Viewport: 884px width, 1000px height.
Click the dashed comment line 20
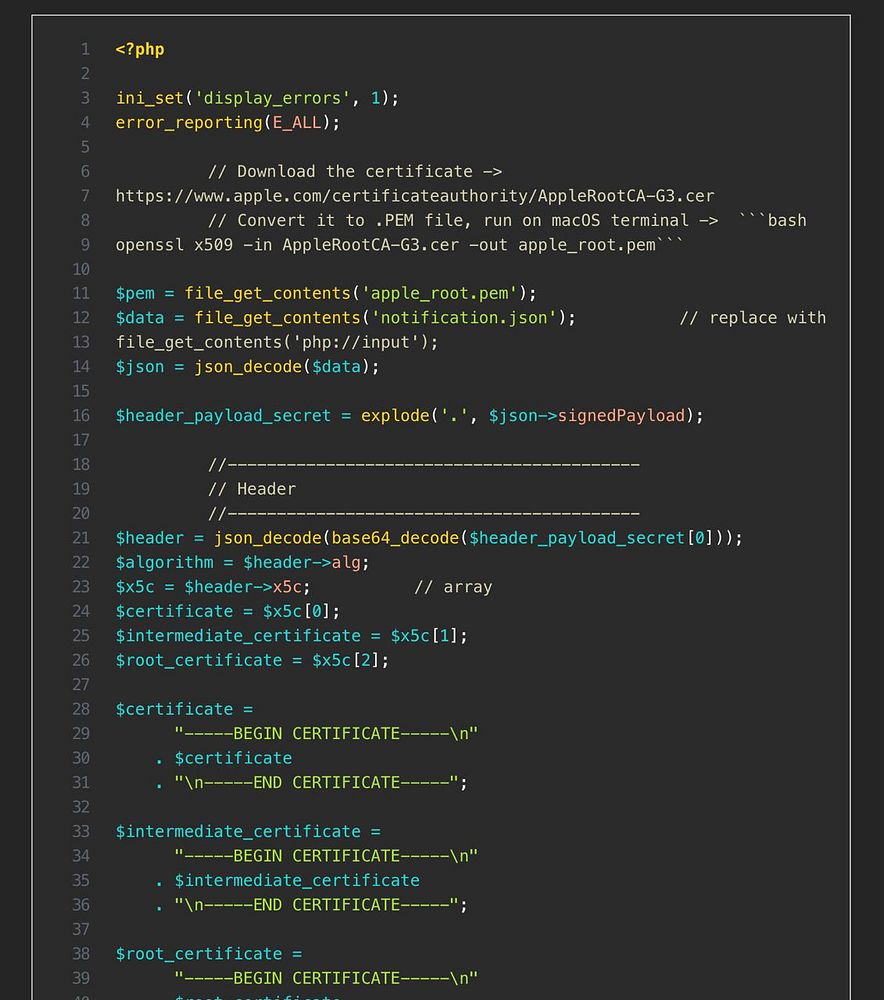click(424, 513)
